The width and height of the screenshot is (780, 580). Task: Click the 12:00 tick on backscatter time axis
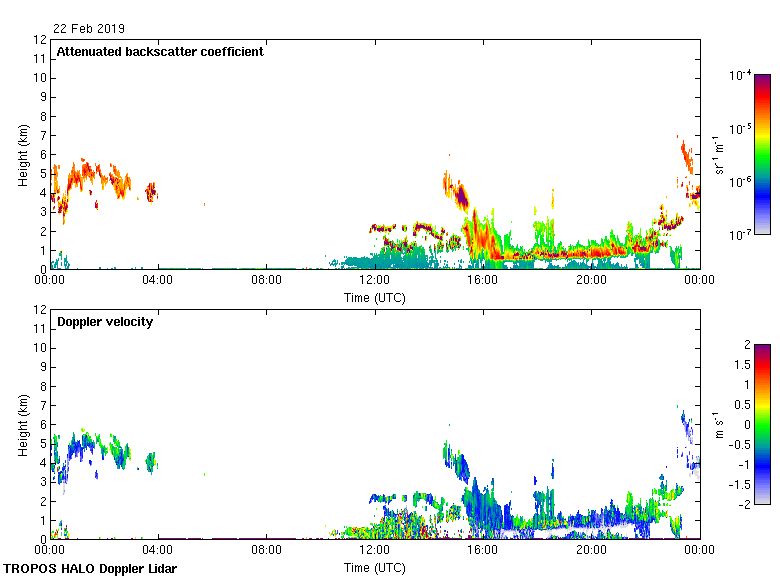(x=374, y=281)
